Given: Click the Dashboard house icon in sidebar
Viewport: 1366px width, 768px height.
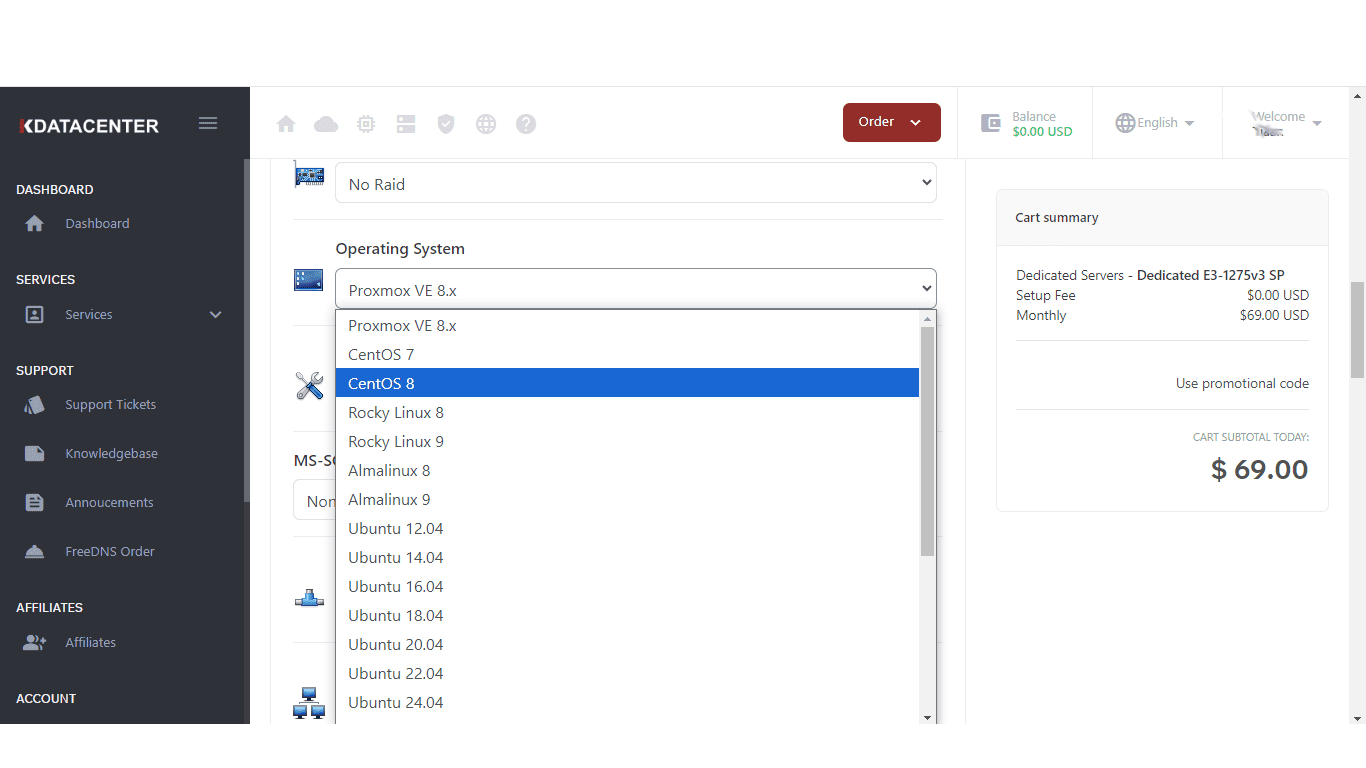Looking at the screenshot, I should 34,224.
